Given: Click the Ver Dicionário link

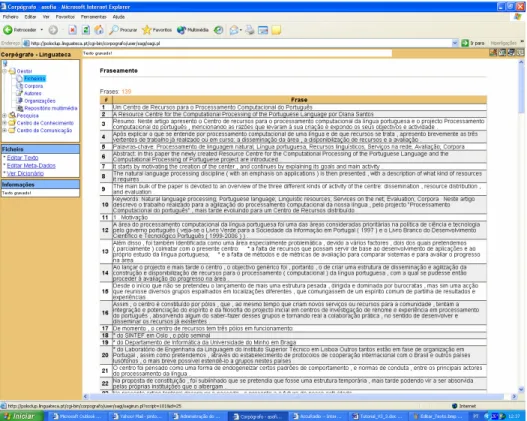Looking at the screenshot, I should click(x=25, y=173).
